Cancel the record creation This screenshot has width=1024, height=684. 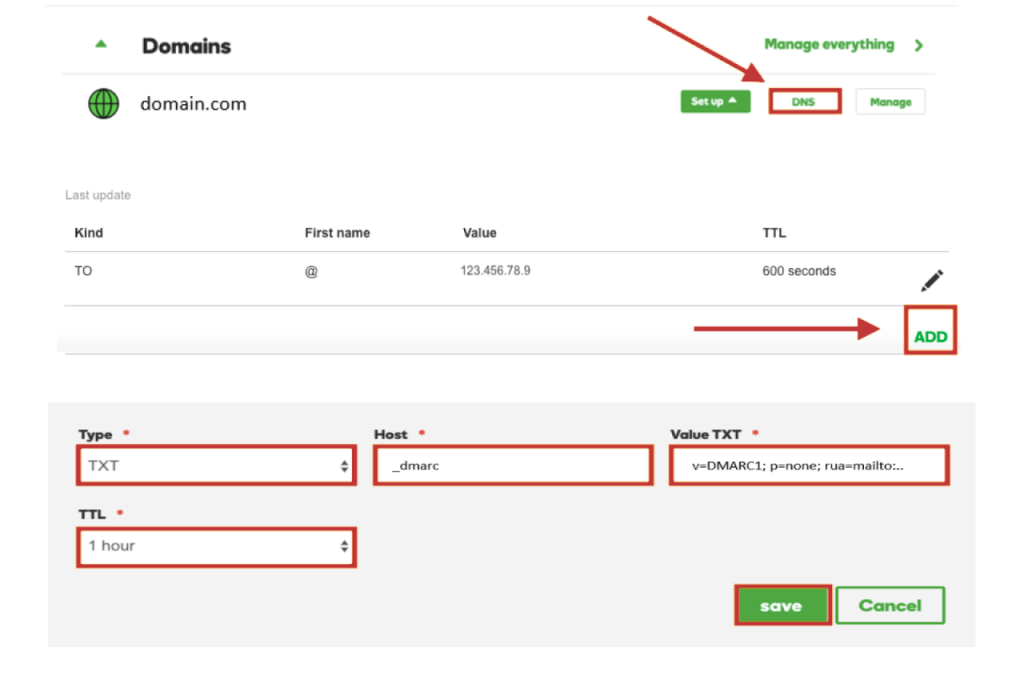[x=889, y=605]
